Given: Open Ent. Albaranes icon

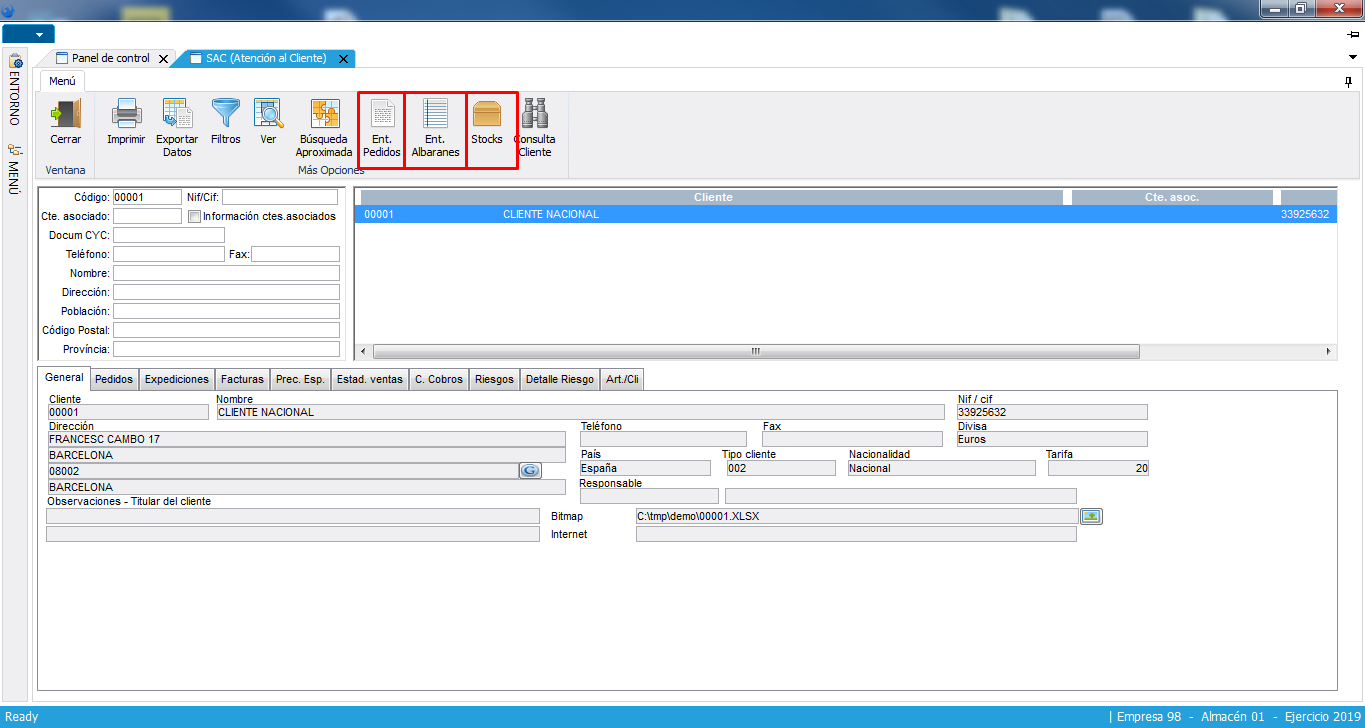Looking at the screenshot, I should [435, 114].
